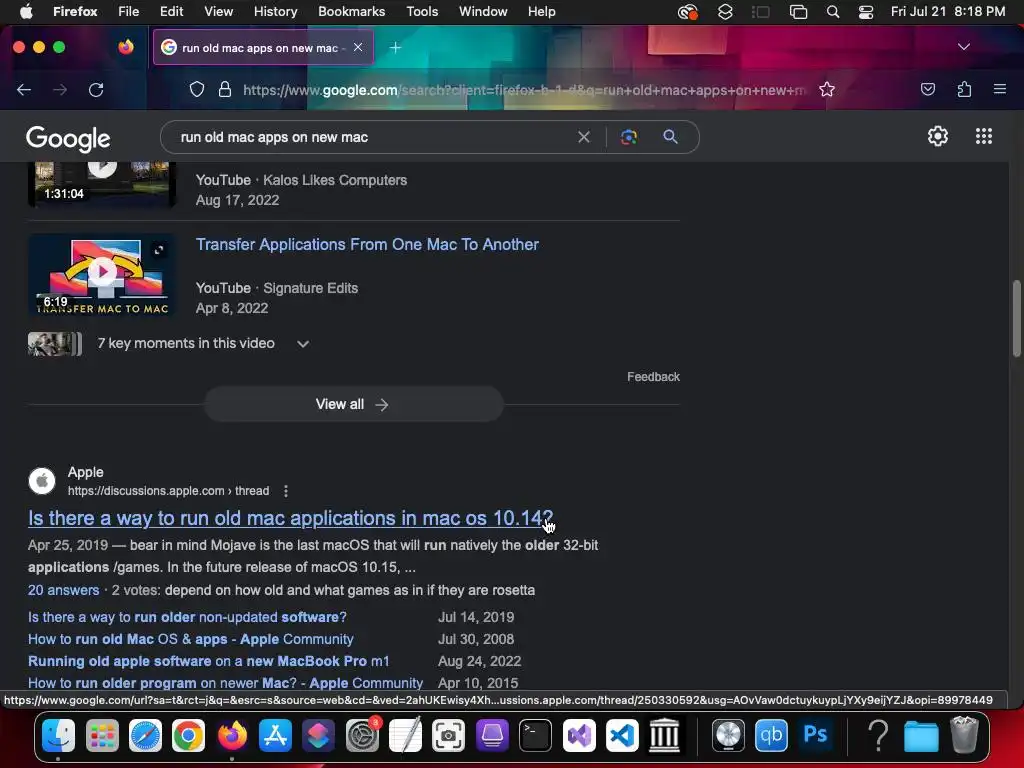Open the History menu
1024x768 pixels.
275,12
